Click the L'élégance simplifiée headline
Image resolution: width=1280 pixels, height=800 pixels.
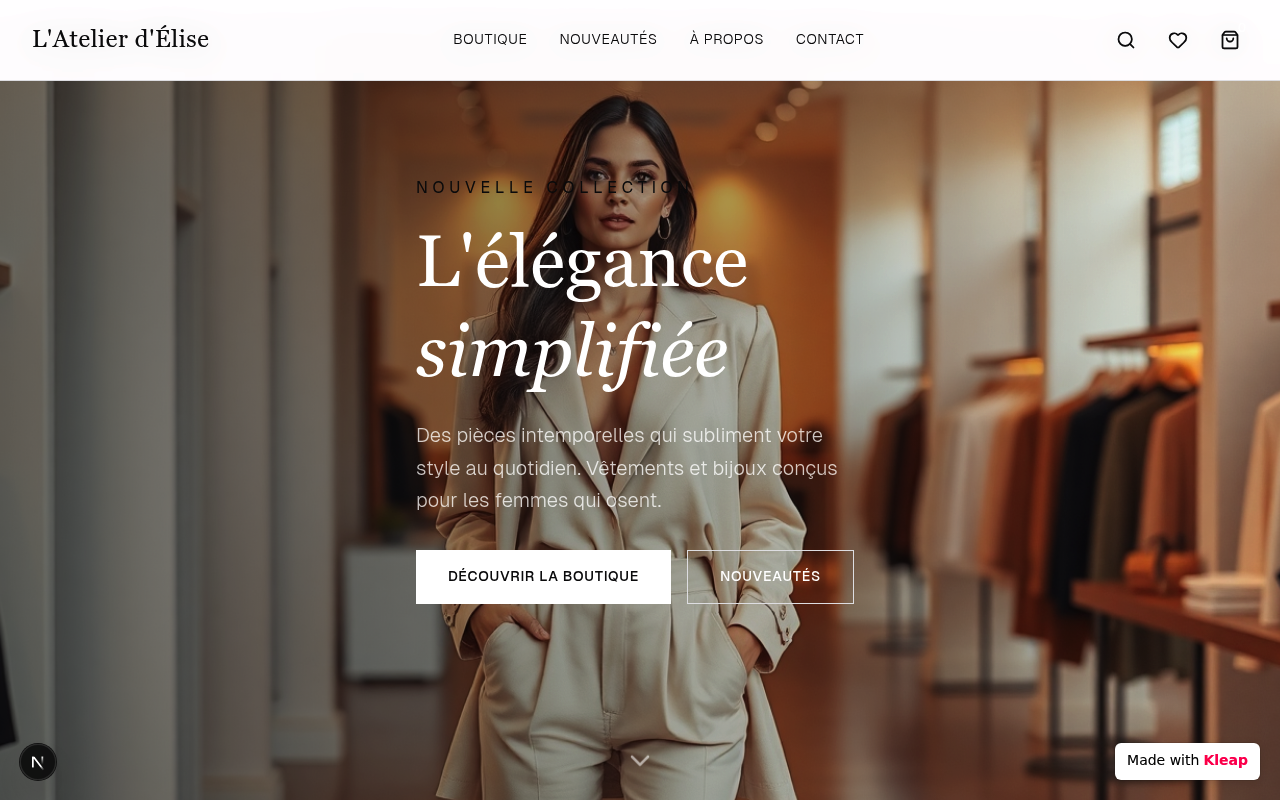coord(582,306)
